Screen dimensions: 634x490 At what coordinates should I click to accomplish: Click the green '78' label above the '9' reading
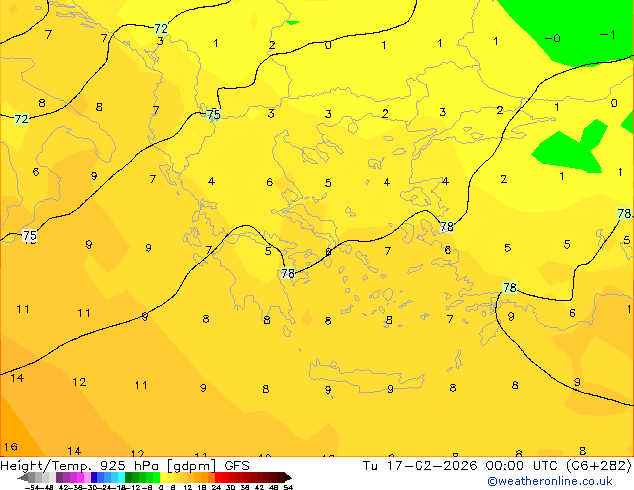(509, 287)
